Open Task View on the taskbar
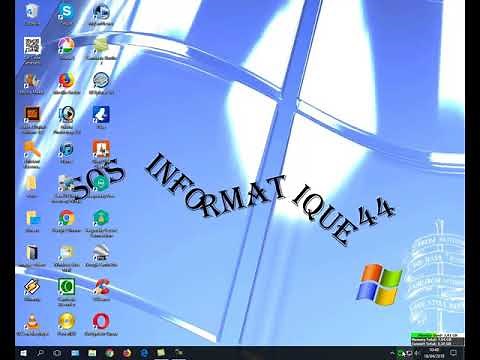Viewport: 480px width, 360px height. coord(57,353)
